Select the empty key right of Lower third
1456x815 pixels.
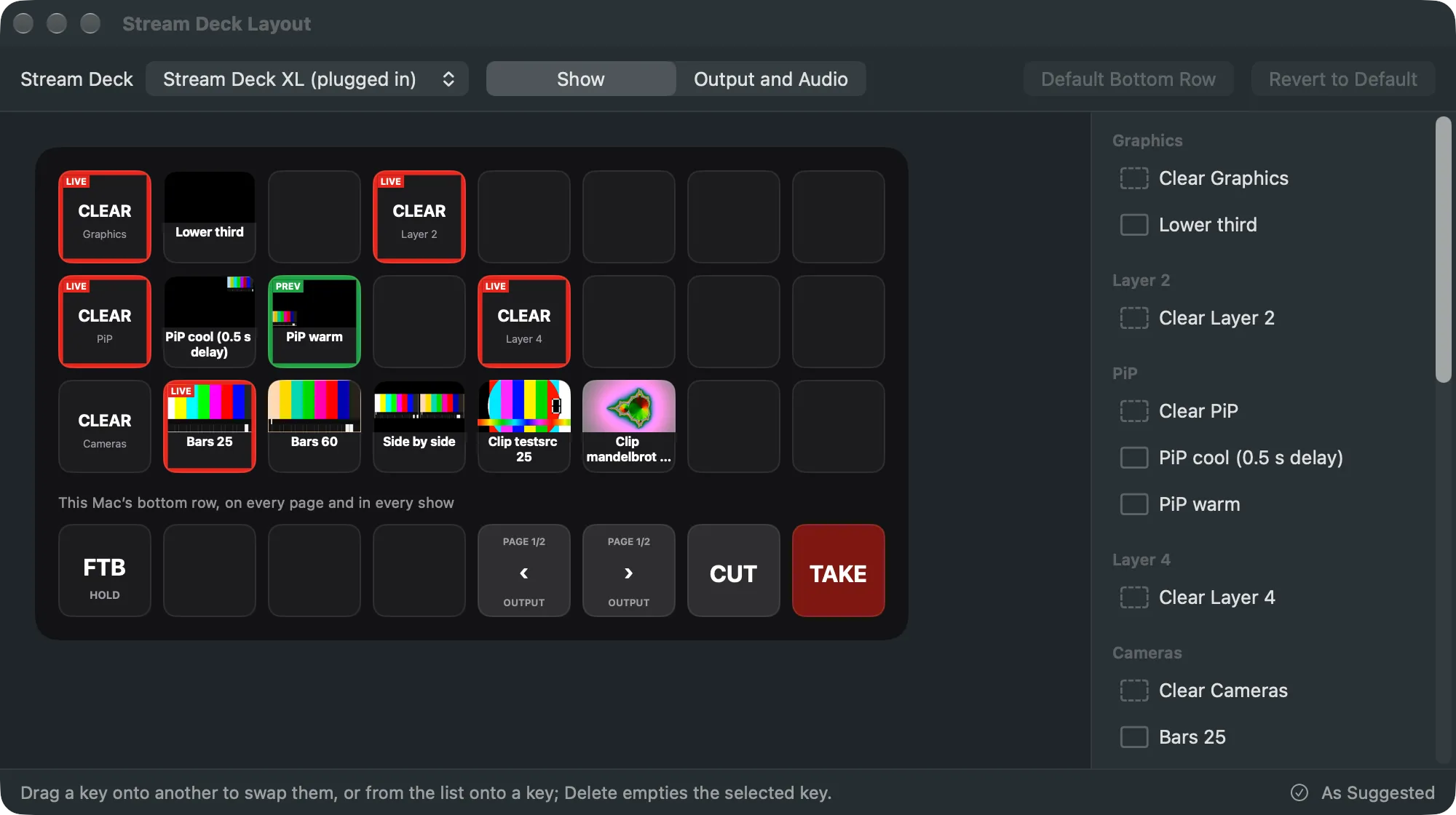[314, 217]
